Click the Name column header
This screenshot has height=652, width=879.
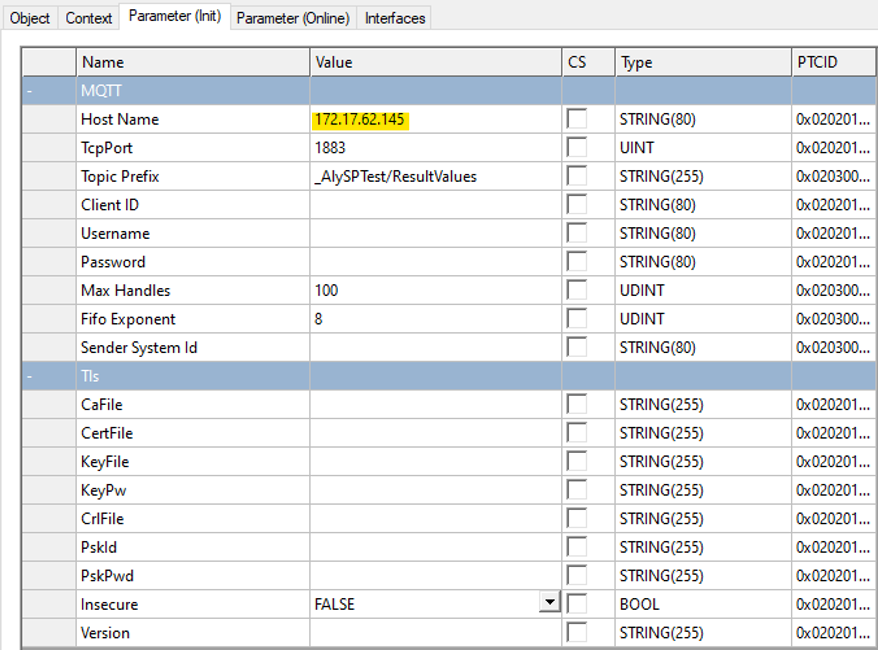click(x=193, y=62)
